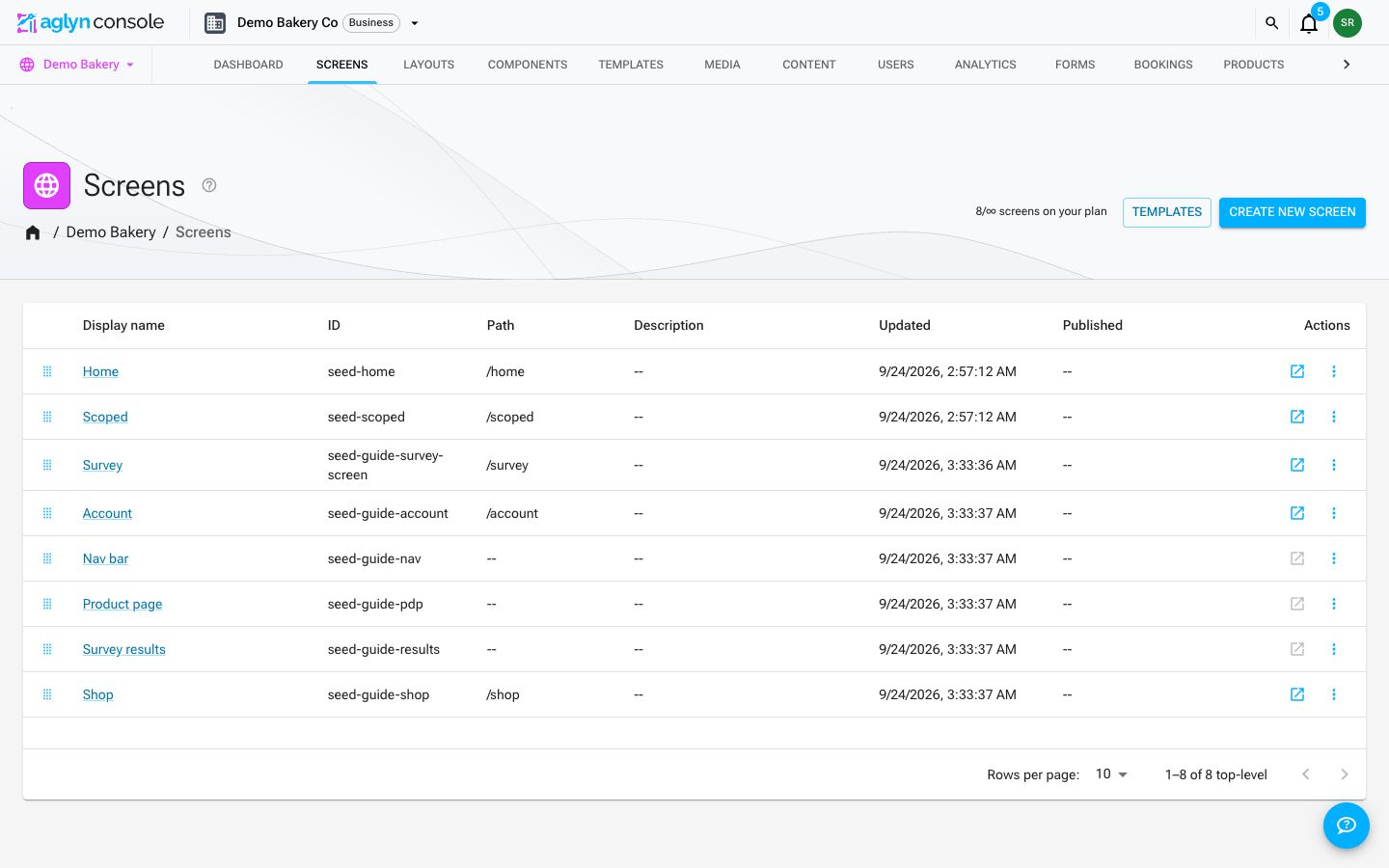Open the Survey screen link
1389x868 pixels.
click(x=102, y=465)
